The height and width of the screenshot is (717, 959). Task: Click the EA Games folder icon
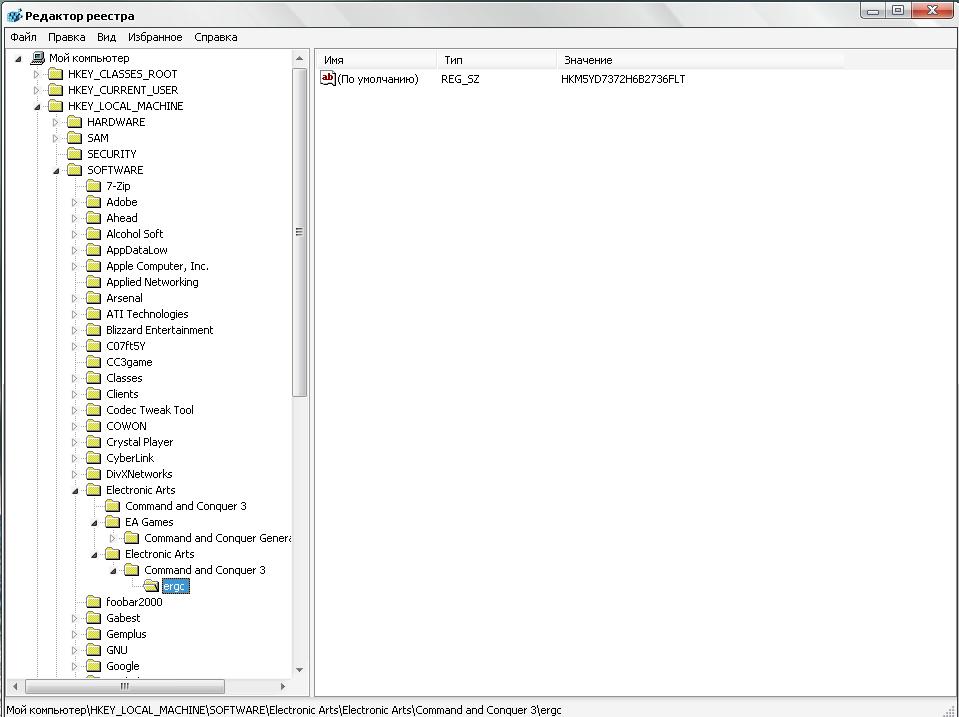(x=113, y=522)
